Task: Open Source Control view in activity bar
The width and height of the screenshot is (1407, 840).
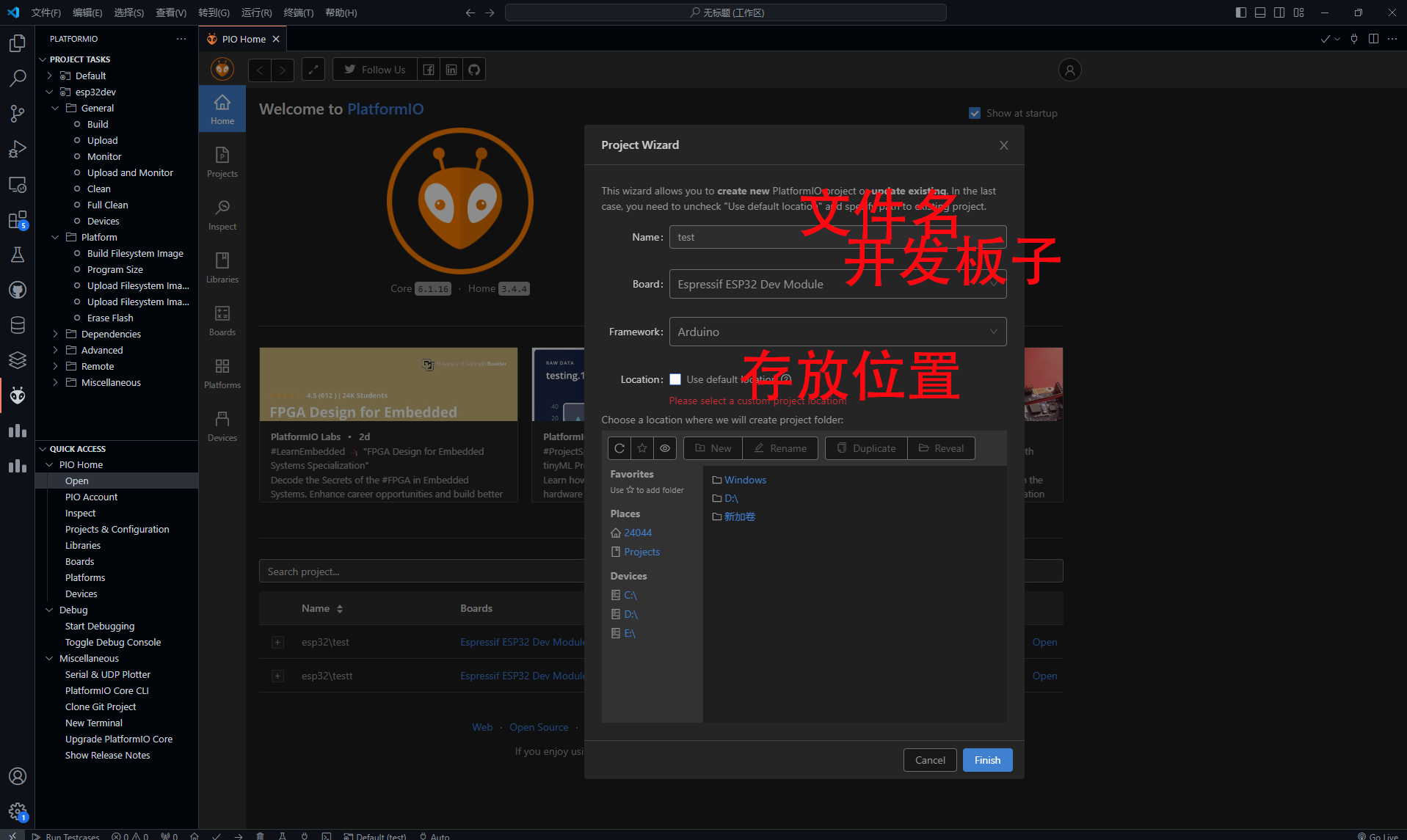Action: pyautogui.click(x=18, y=114)
